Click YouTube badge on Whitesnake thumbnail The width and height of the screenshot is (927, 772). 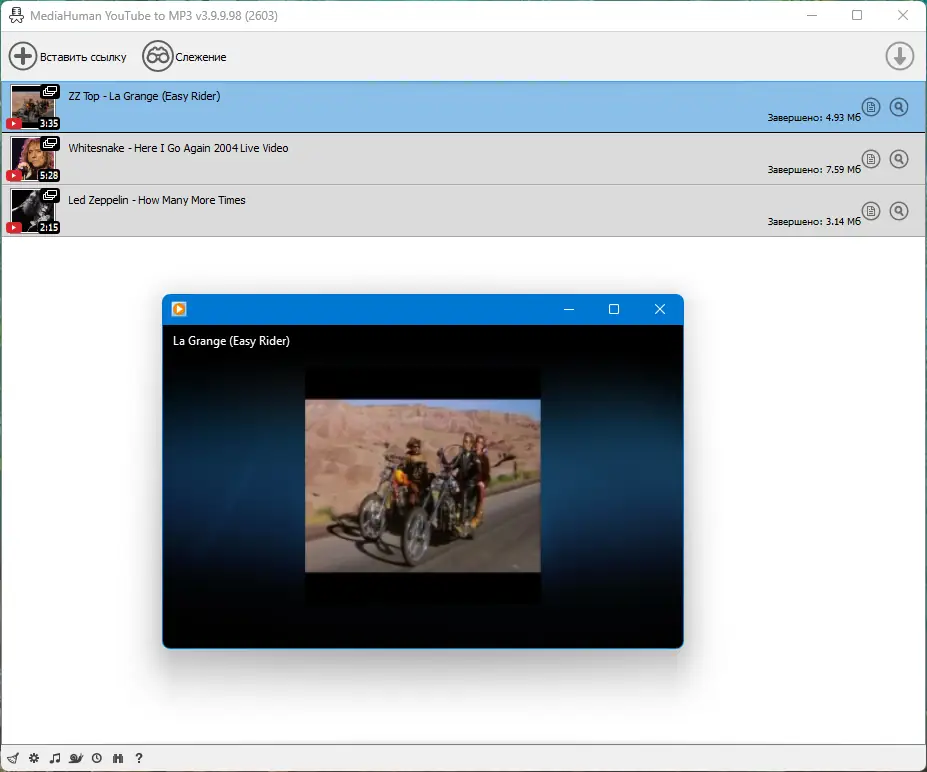tap(14, 176)
